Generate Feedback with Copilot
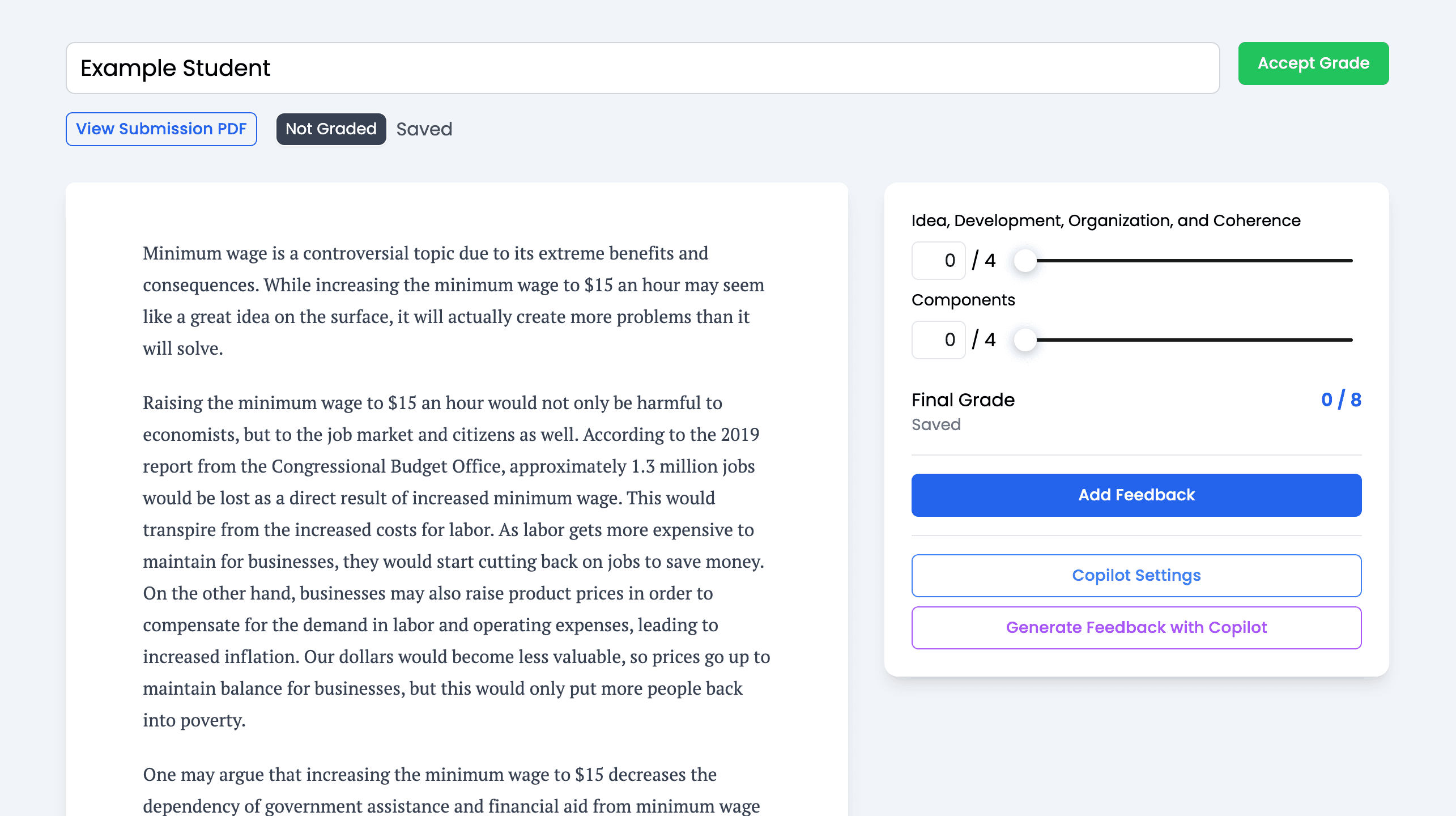The height and width of the screenshot is (816, 1456). [x=1136, y=627]
